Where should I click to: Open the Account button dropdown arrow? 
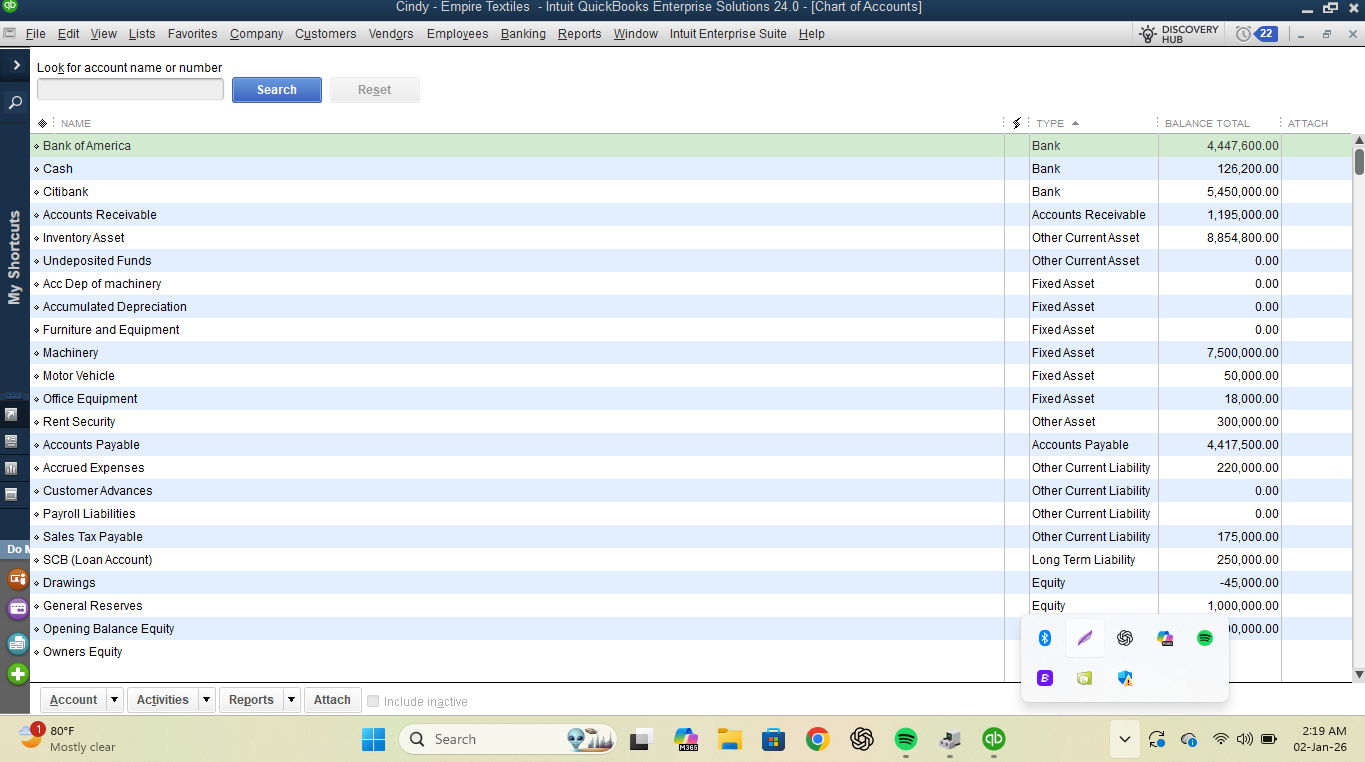[x=114, y=700]
